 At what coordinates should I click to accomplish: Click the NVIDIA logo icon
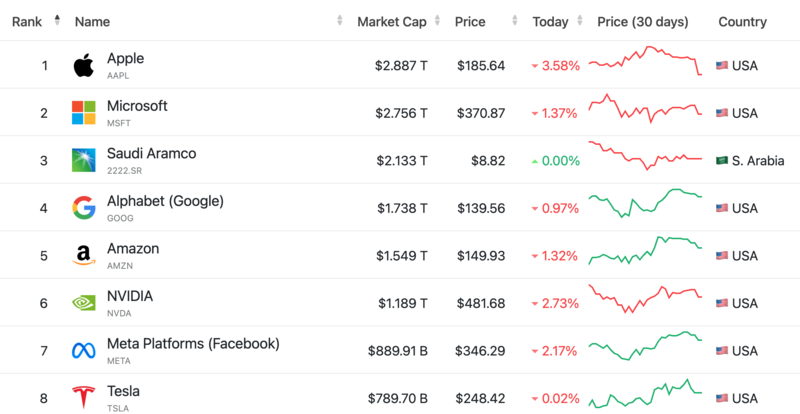coord(83,302)
